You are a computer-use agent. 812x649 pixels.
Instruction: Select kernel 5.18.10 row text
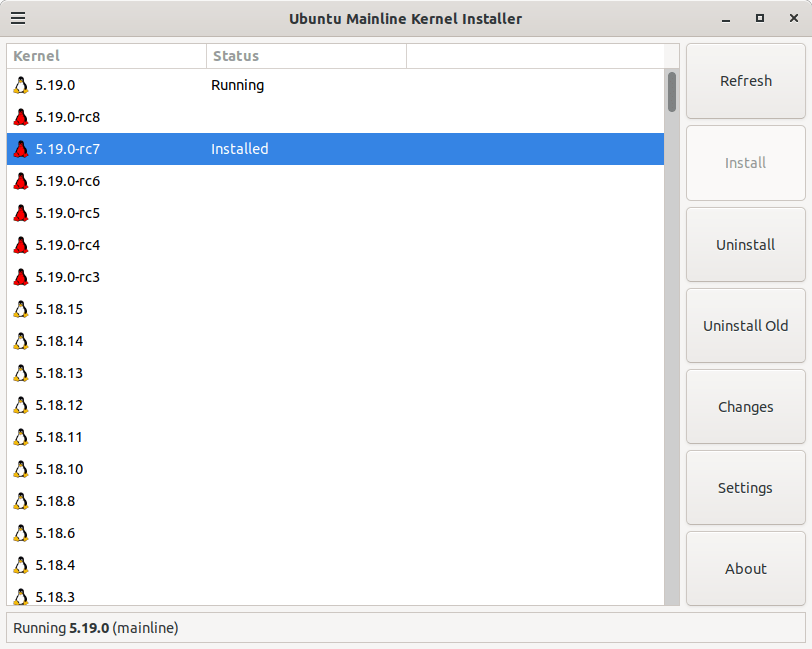59,469
